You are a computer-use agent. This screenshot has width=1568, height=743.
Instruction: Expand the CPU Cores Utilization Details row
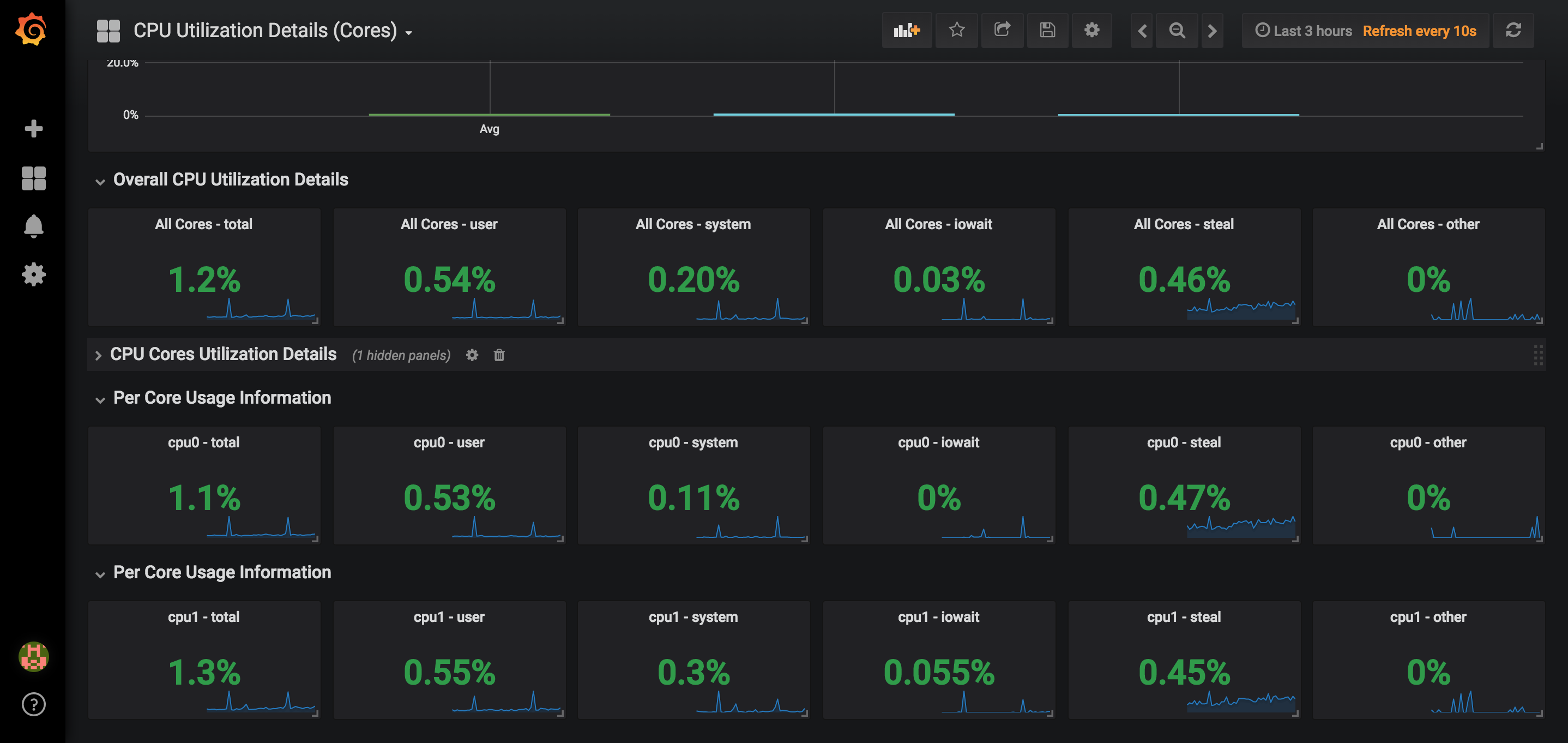[x=98, y=355]
